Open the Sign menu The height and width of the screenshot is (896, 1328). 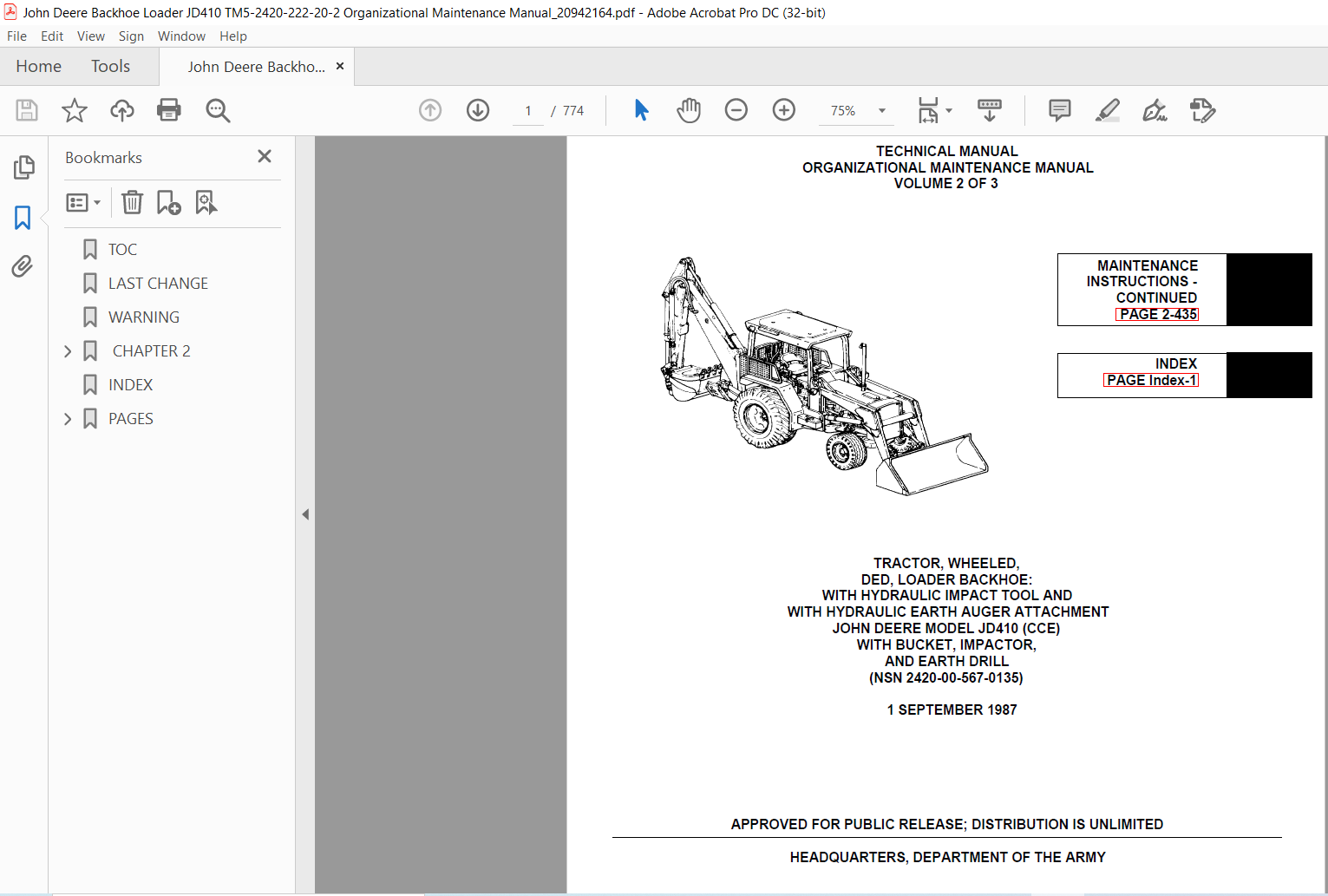click(131, 36)
